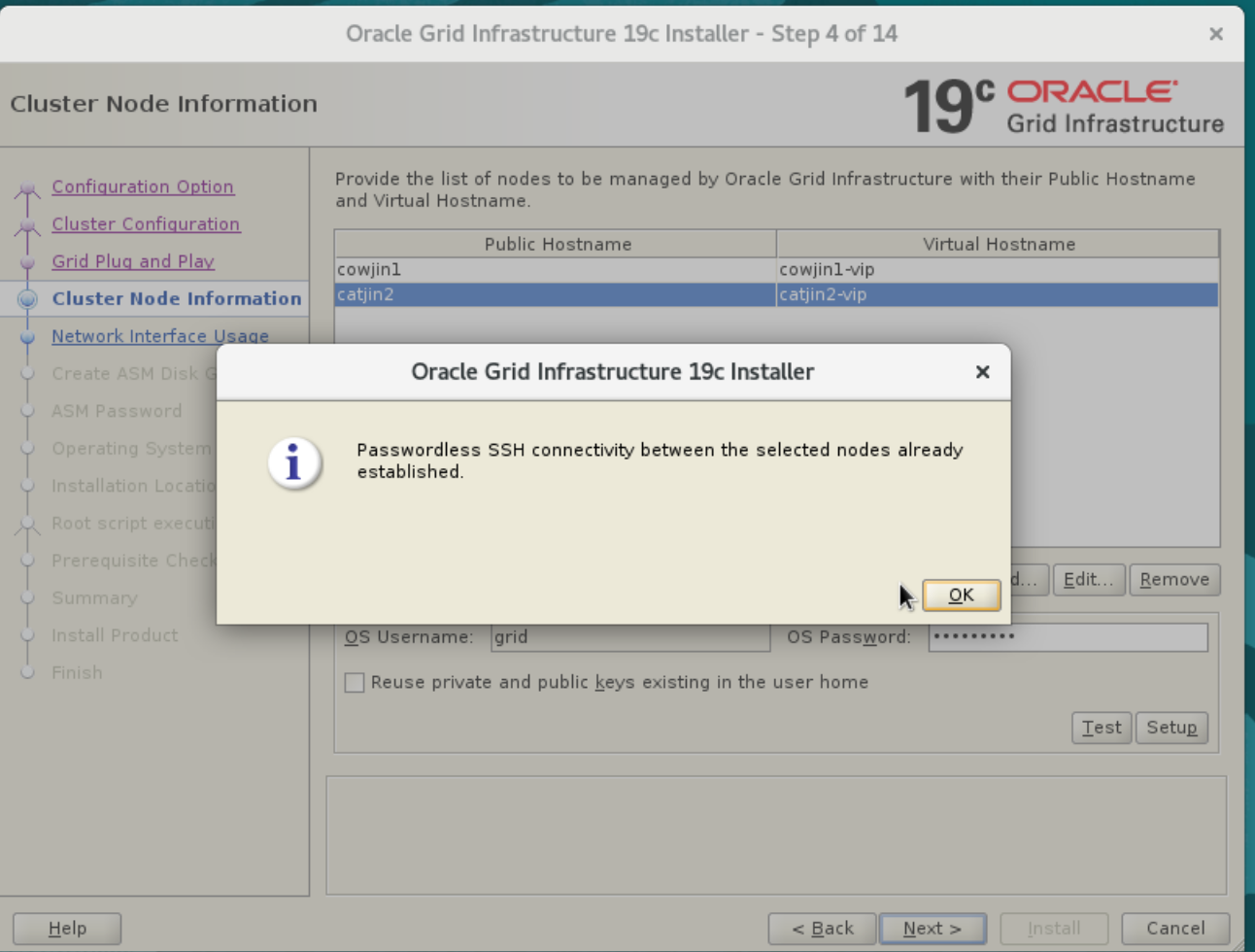The height and width of the screenshot is (952, 1255).
Task: Click the Install Product step bullet
Action: click(27, 636)
